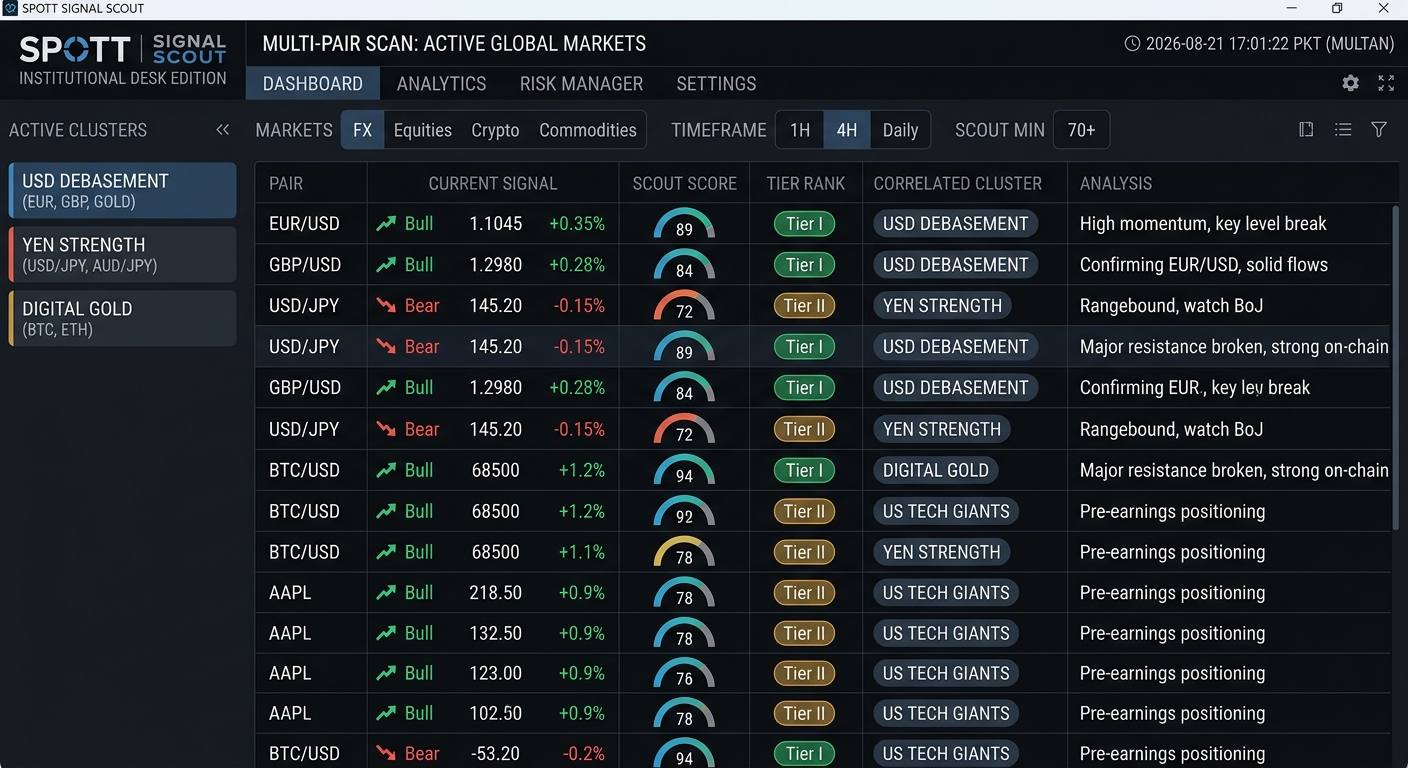Sort by the Scout Score column header
The image size is (1408, 768).
coord(684,183)
